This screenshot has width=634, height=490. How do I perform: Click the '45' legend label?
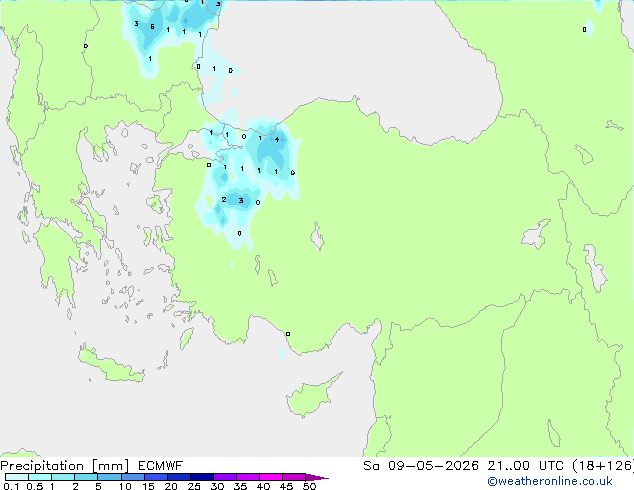286,486
